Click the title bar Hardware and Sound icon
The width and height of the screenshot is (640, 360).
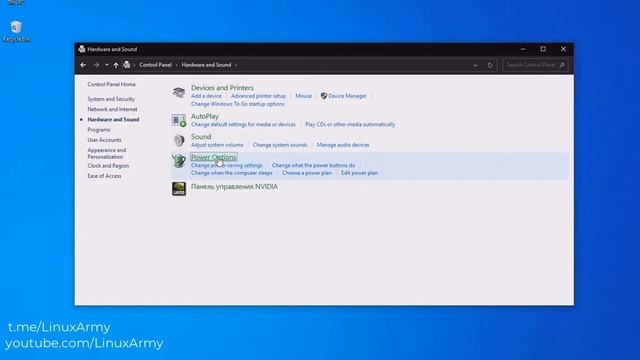[82, 49]
